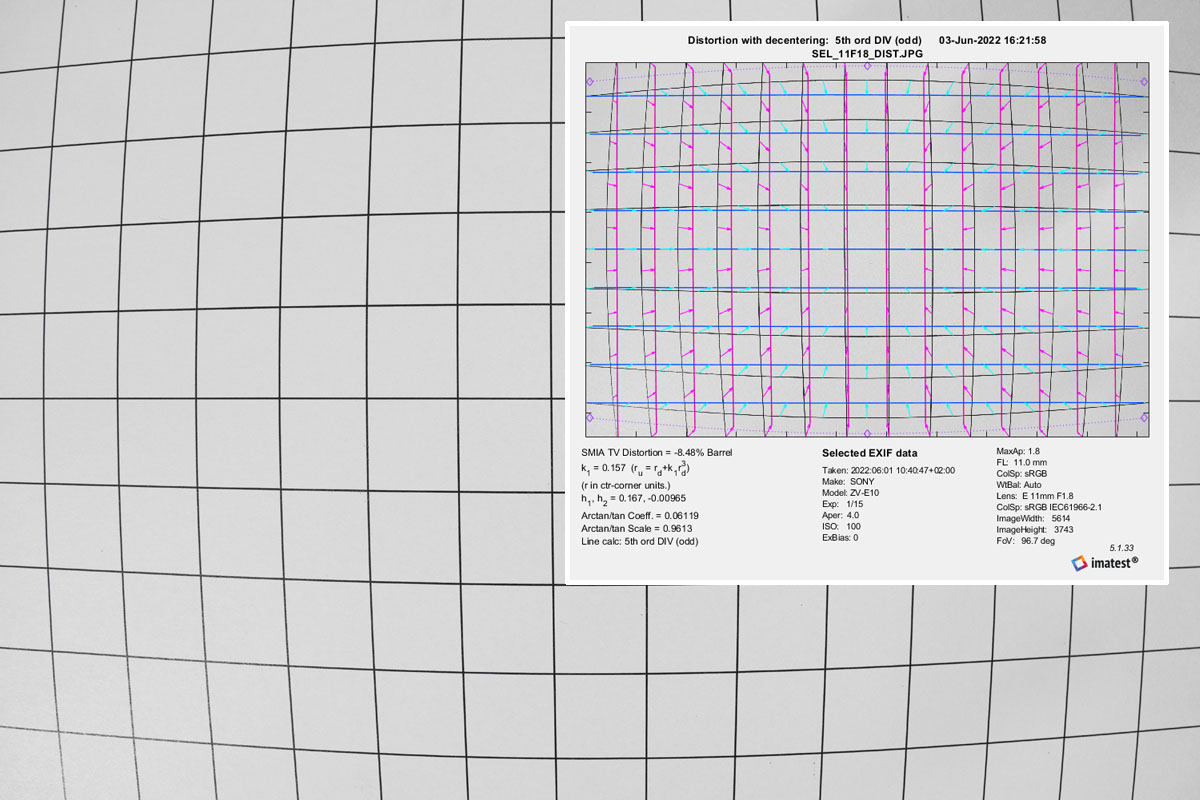
Task: Click the bottom-center purple diamond marker
Action: pos(867,433)
